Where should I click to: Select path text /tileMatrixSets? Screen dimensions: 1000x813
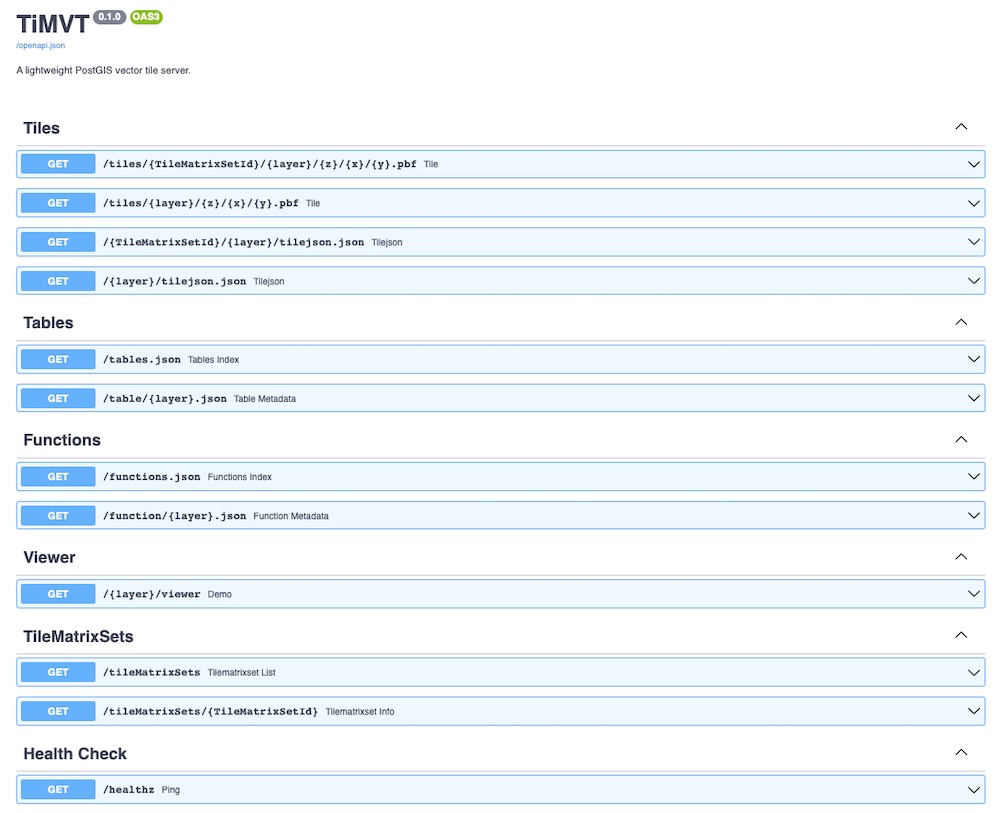[151, 673]
